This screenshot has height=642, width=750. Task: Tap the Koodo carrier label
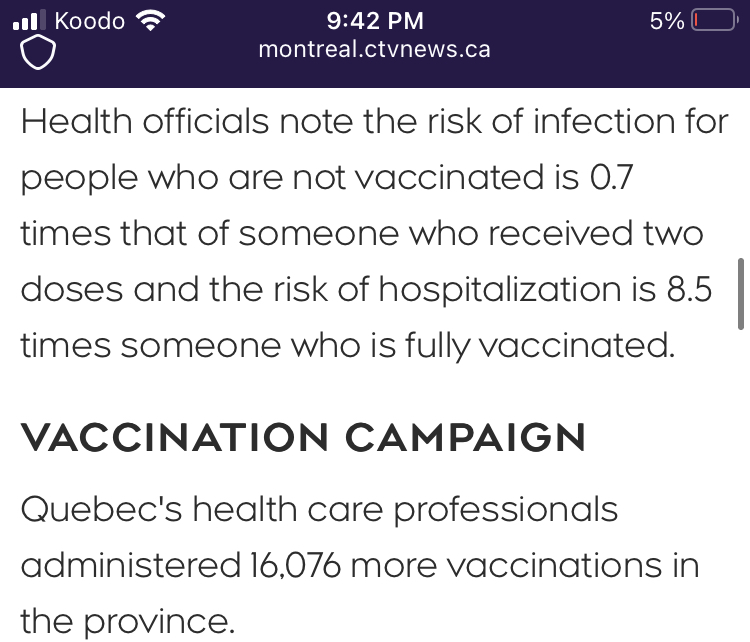click(x=90, y=21)
